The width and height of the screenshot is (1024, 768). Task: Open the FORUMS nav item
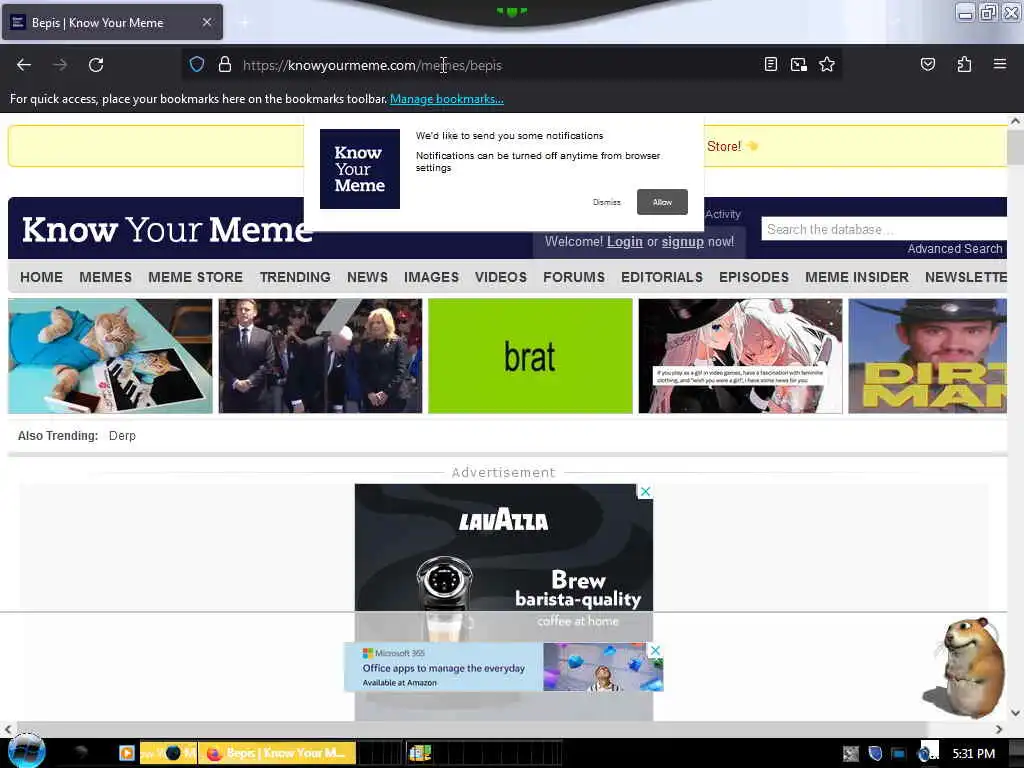[574, 277]
